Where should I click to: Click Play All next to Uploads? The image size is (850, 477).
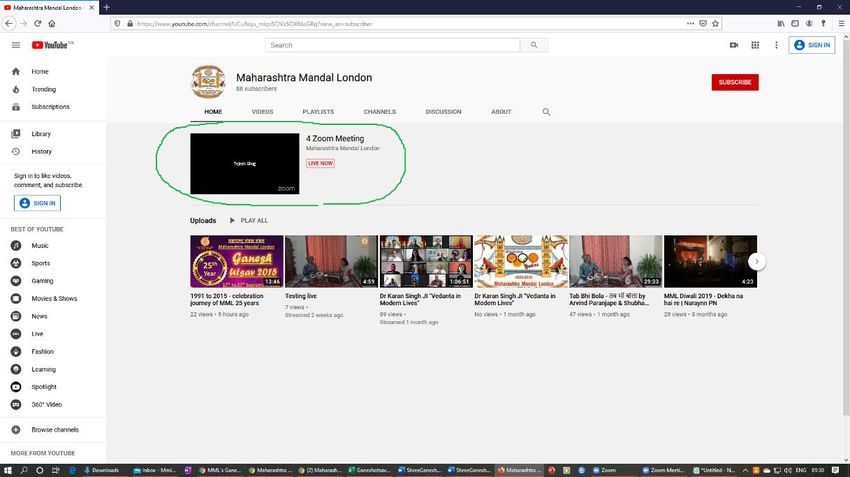248,221
